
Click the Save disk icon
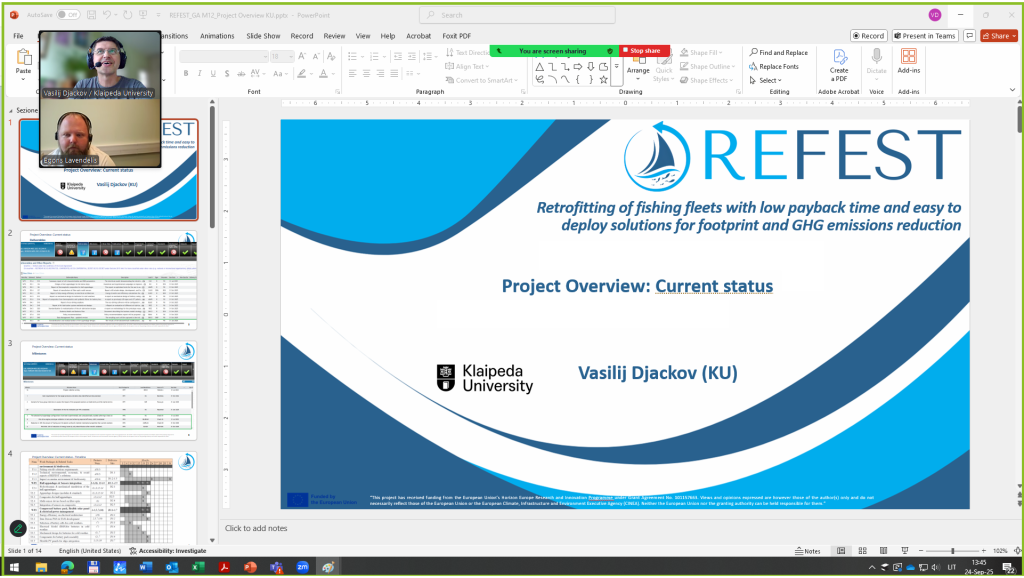coord(91,14)
